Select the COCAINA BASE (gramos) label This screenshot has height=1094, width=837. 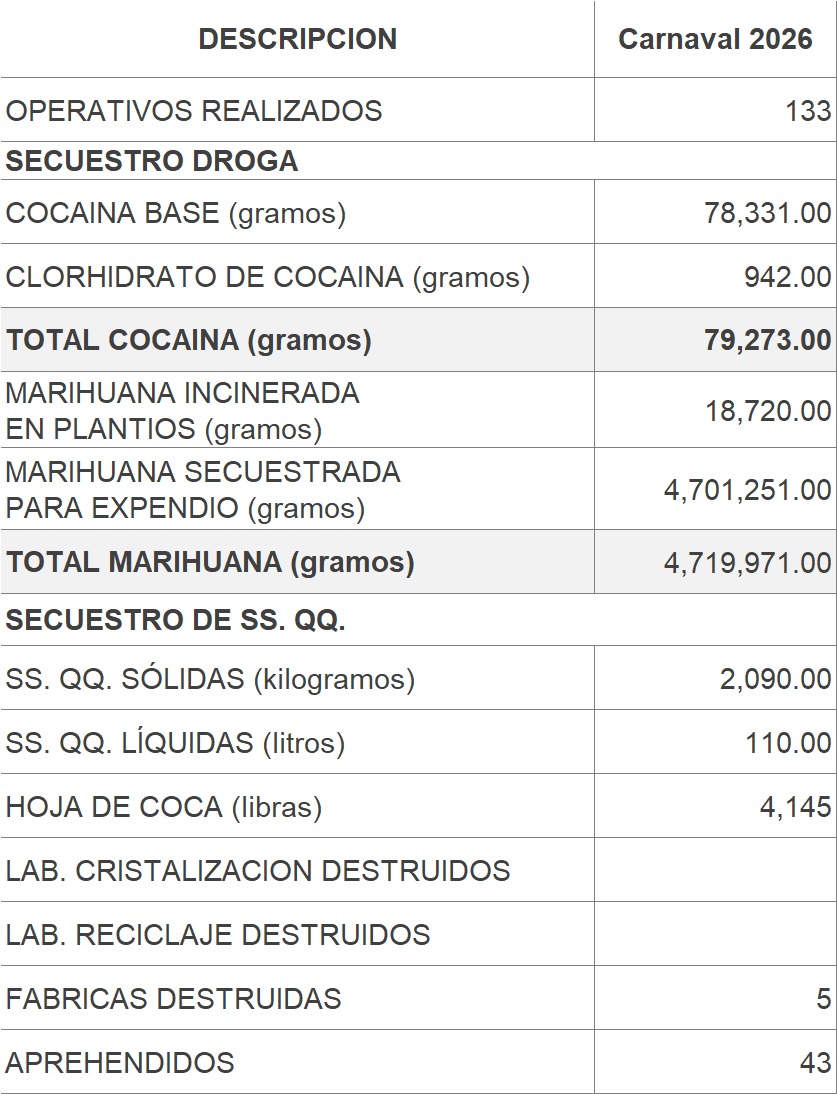tap(176, 213)
